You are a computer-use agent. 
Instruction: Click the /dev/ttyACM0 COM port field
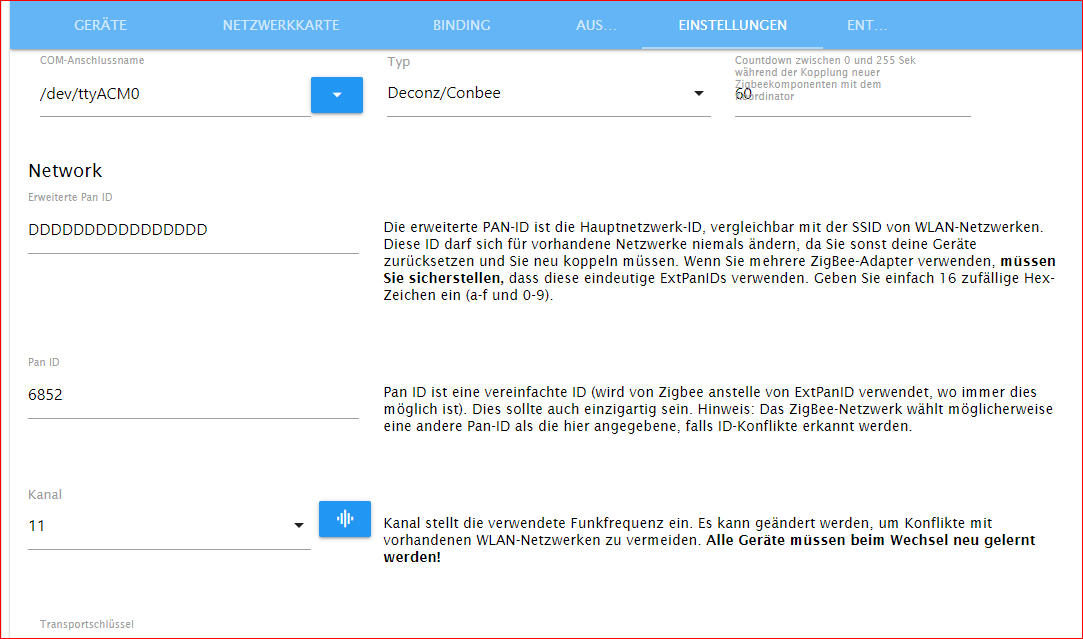click(x=175, y=95)
